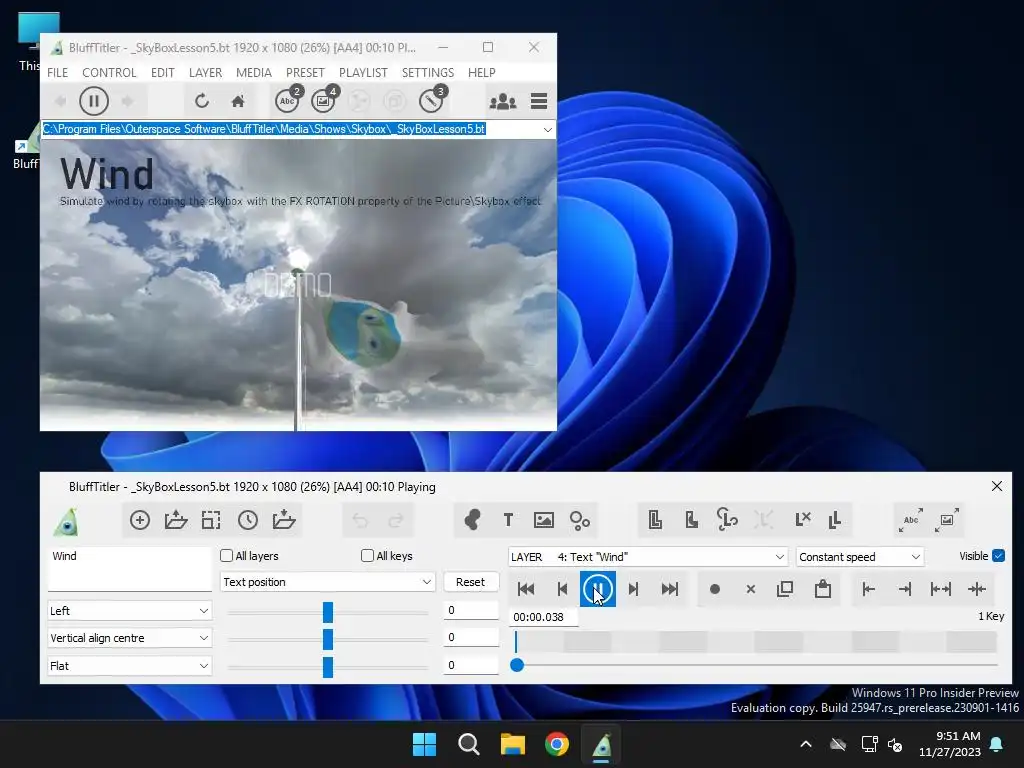Image resolution: width=1024 pixels, height=768 pixels.
Task: Open the HELP menu
Action: [x=481, y=72]
